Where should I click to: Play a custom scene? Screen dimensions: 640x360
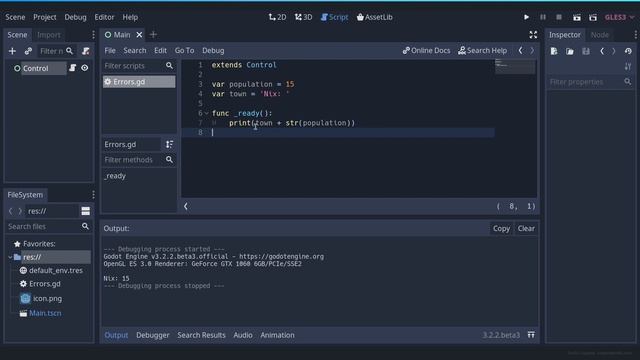point(593,17)
